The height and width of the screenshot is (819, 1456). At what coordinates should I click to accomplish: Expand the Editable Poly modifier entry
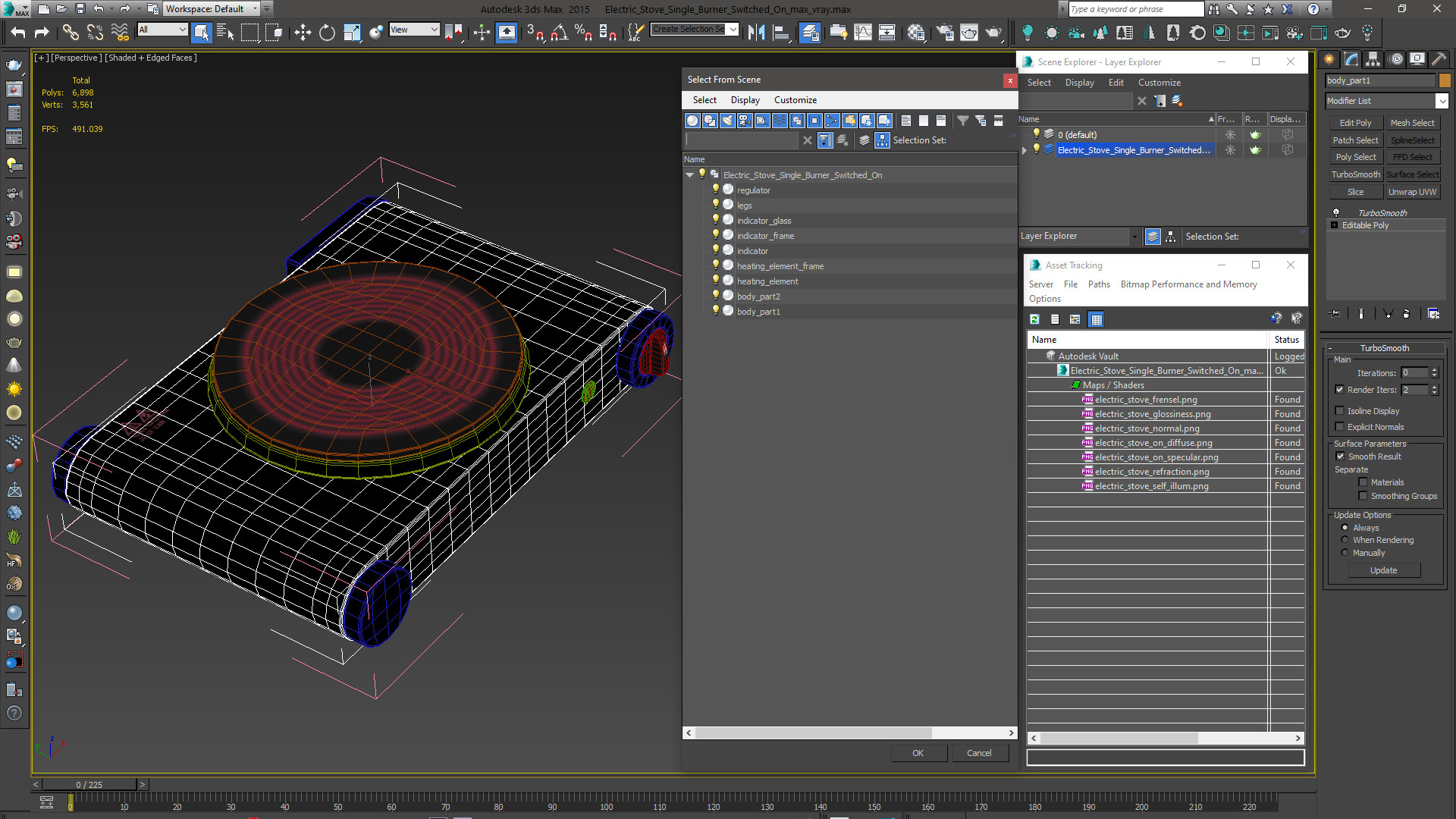click(x=1335, y=225)
